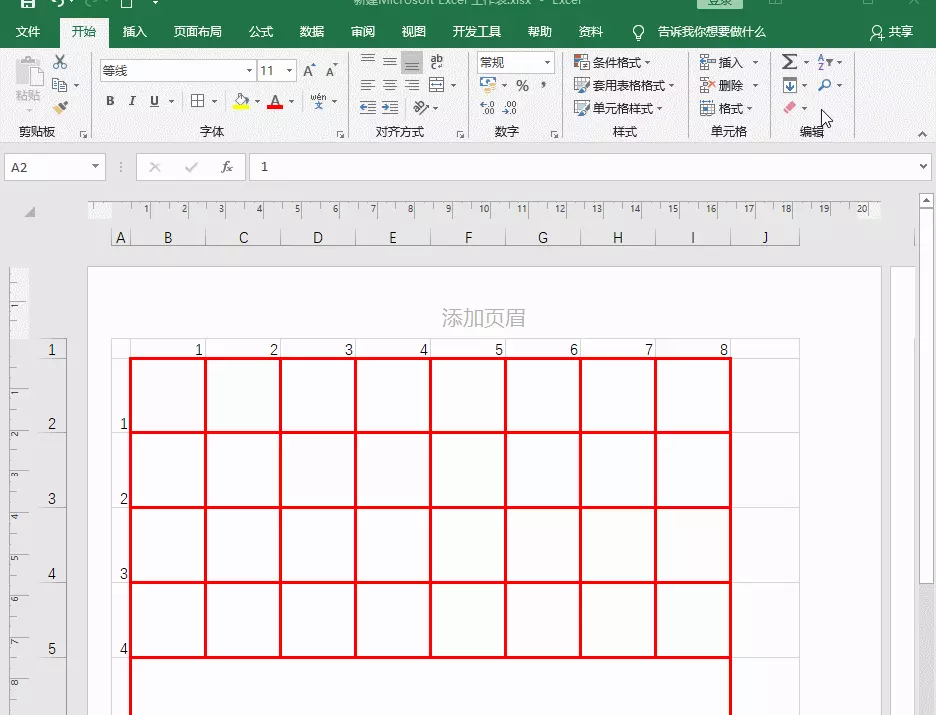Center-align text using the alignment icon
This screenshot has height=715, width=936.
pos(390,83)
